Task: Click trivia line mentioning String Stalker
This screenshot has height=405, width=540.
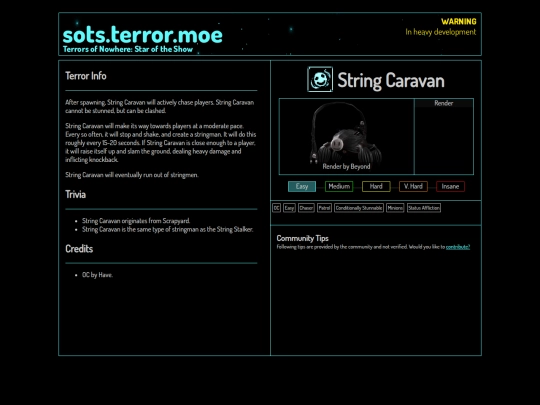Action: click(168, 229)
